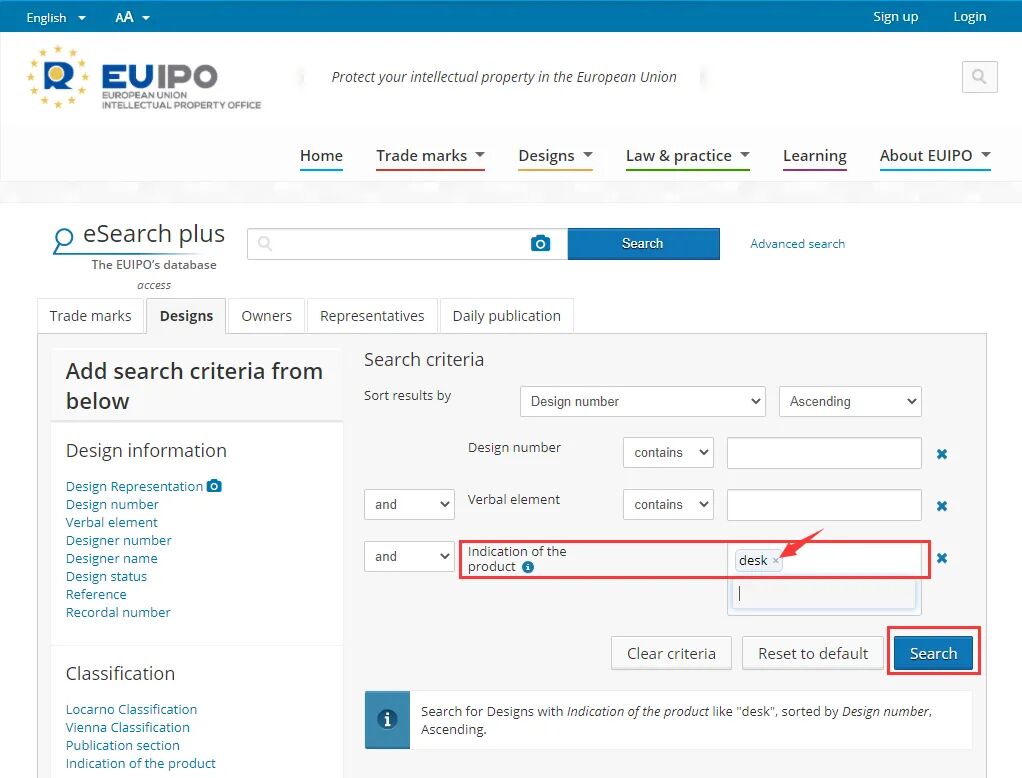This screenshot has height=778, width=1022.
Task: Open the AA text size dropdown
Action: click(x=132, y=18)
